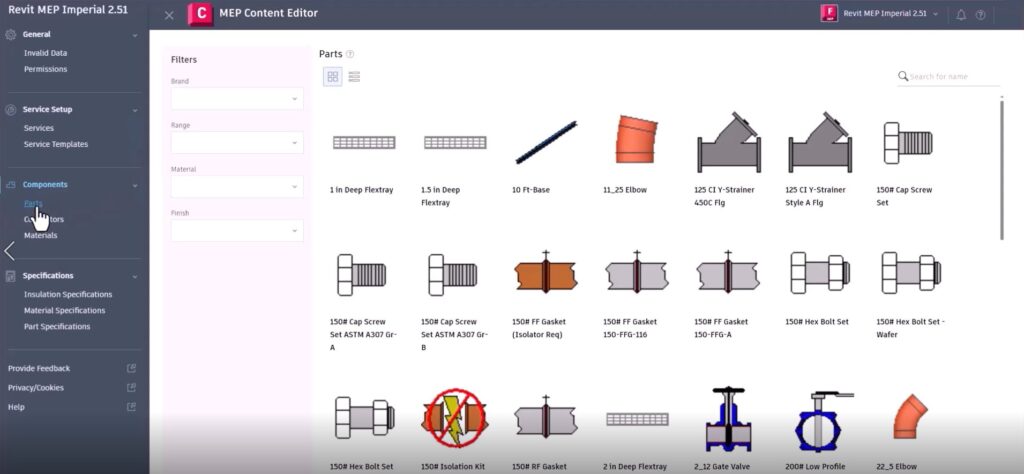
Task: Select the 22_5 Elbow thumbnail
Action: (x=910, y=416)
